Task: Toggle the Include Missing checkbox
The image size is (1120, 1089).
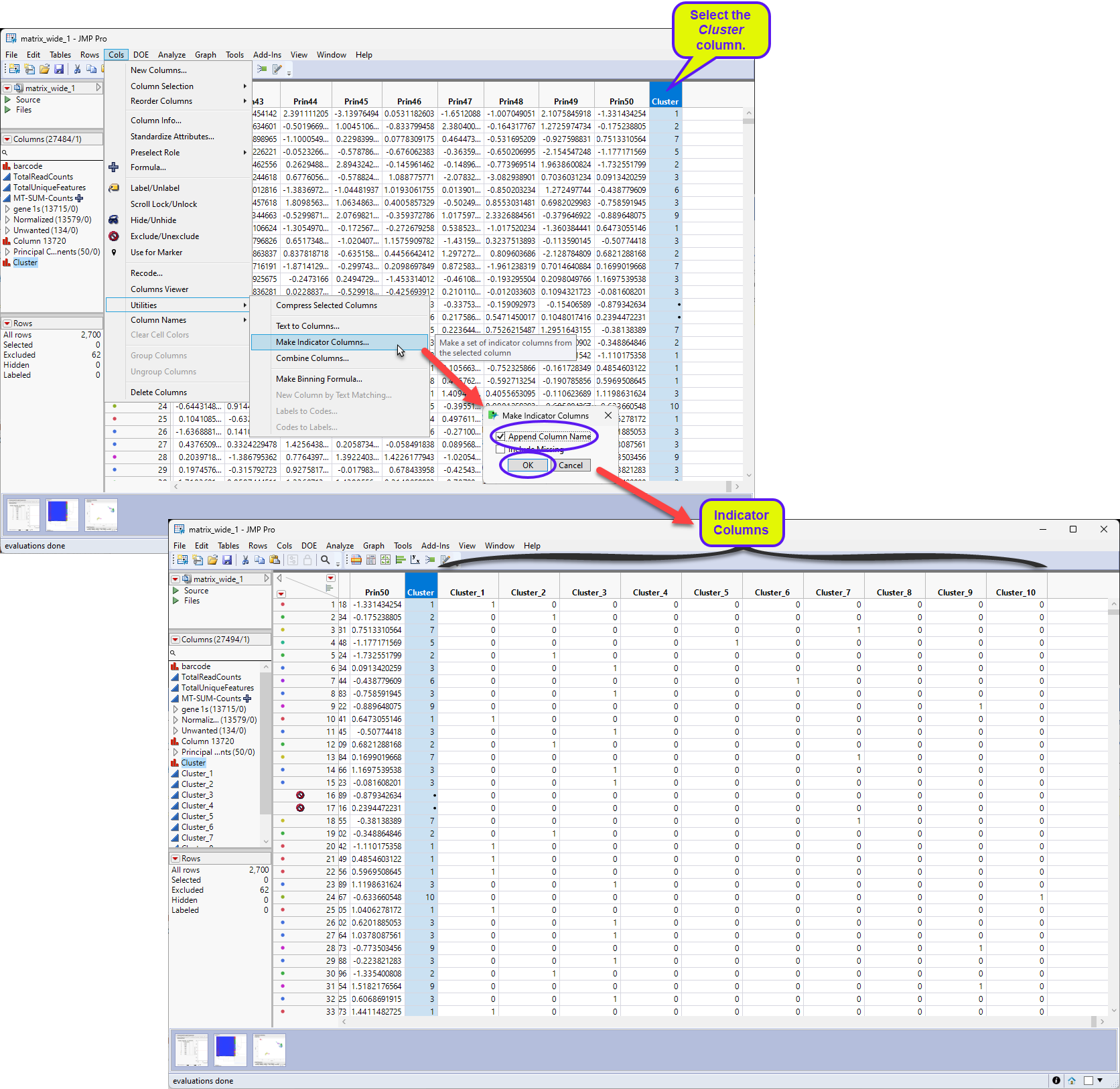Action: click(x=500, y=449)
